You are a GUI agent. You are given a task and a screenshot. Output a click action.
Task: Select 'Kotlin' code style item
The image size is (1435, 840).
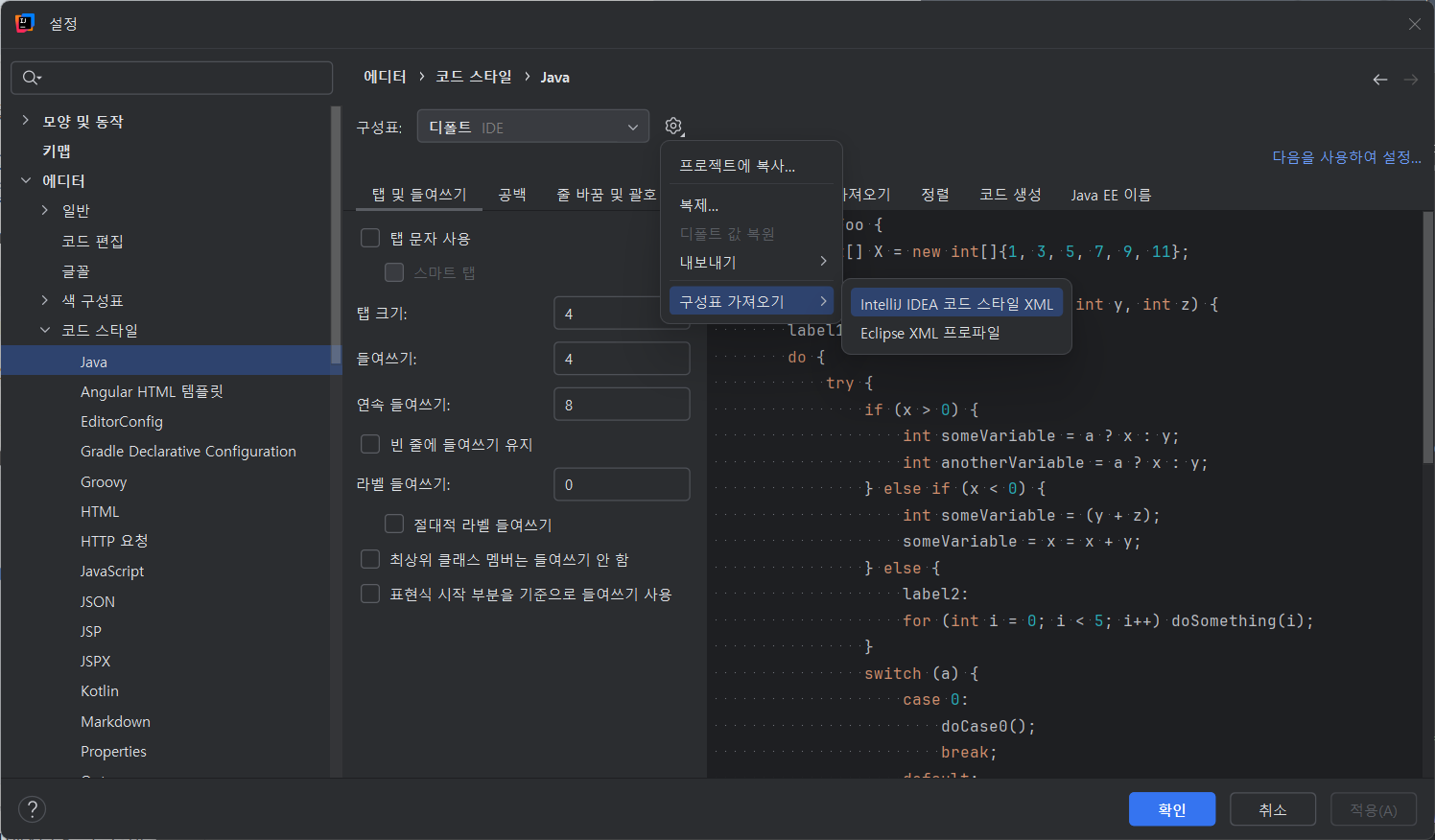coord(100,690)
